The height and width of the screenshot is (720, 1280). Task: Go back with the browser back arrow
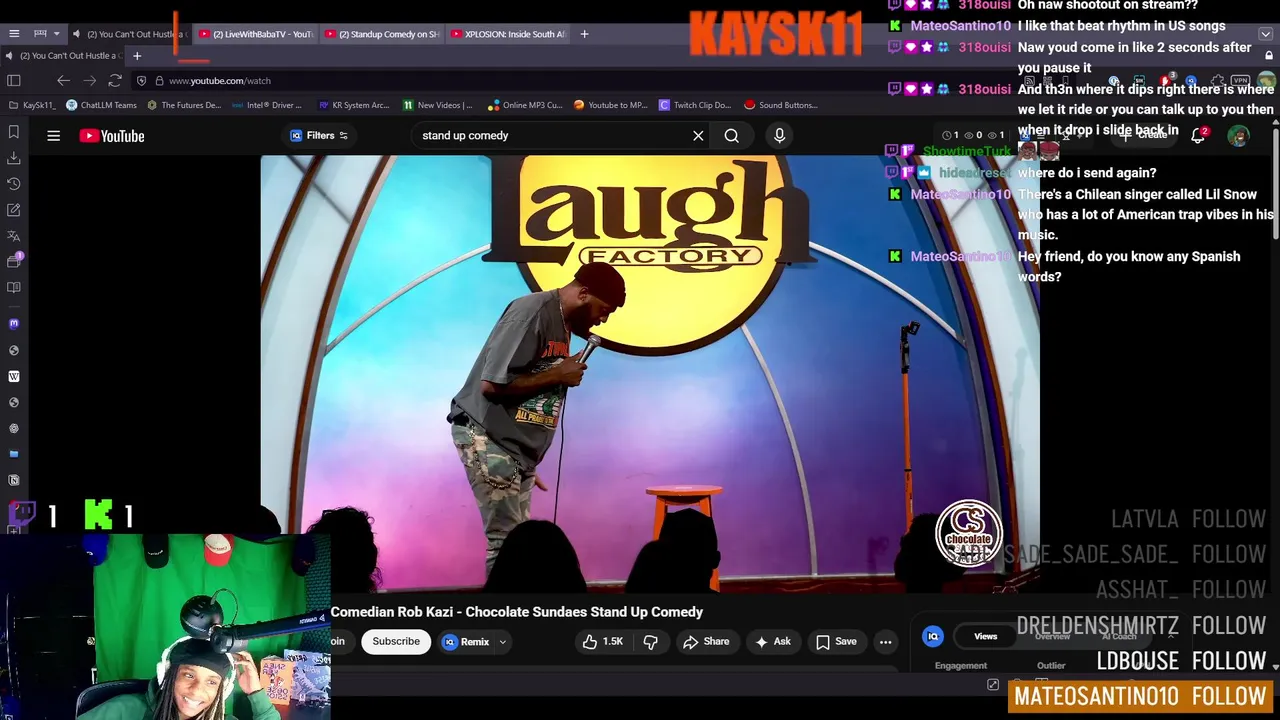pyautogui.click(x=63, y=81)
